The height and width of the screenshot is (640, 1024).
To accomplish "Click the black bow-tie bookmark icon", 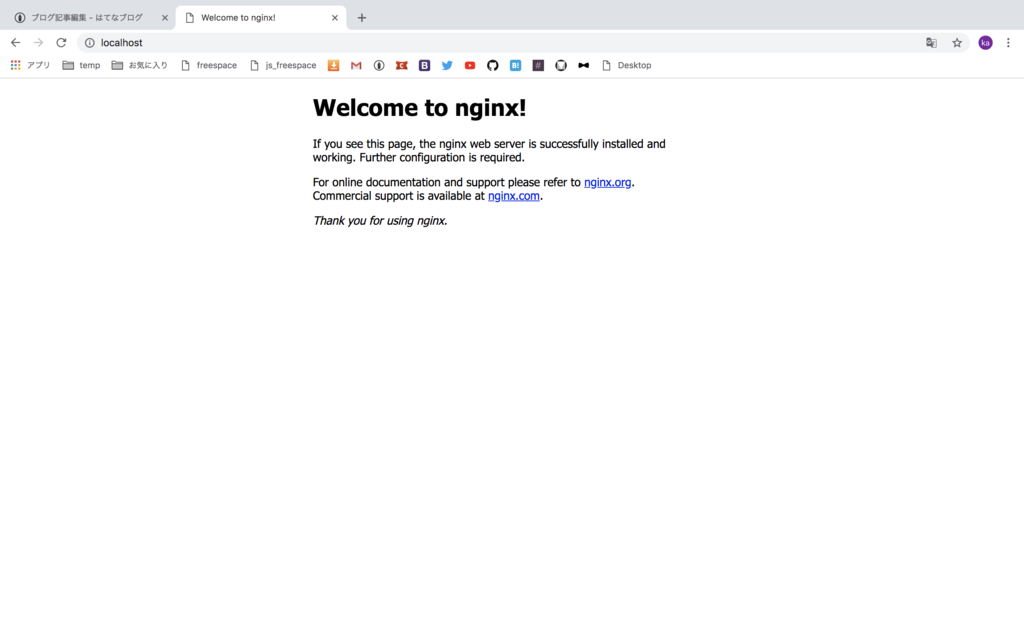I will [584, 65].
